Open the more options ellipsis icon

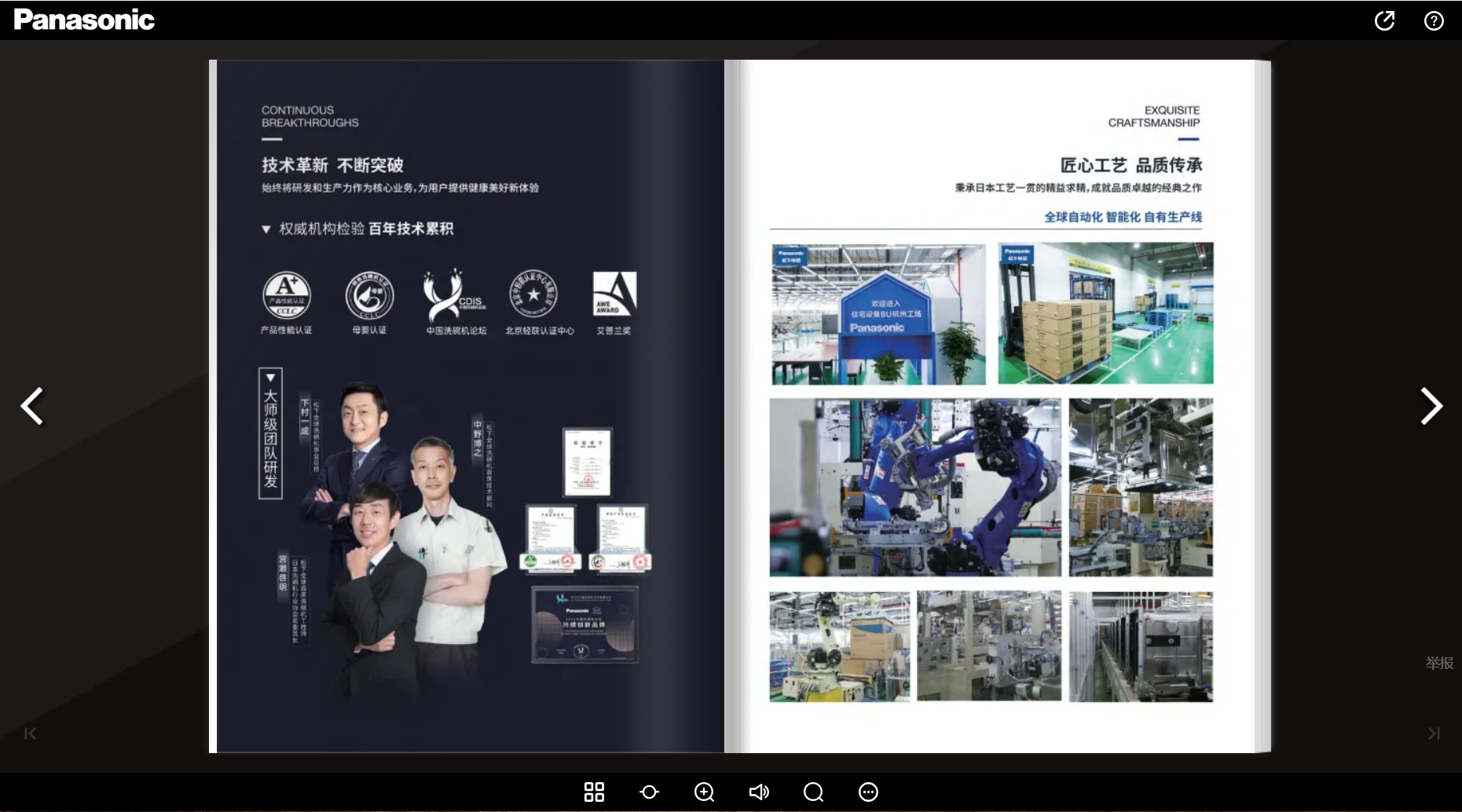pyautogui.click(x=868, y=792)
